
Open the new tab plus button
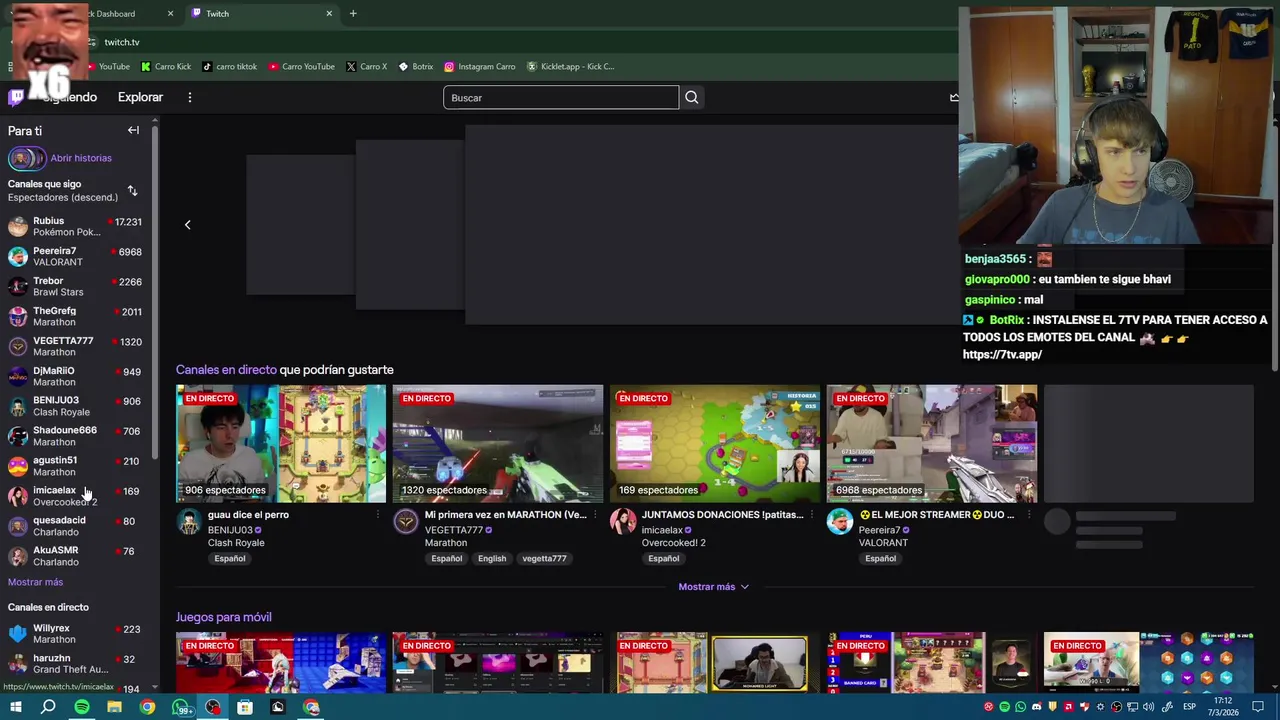click(353, 13)
